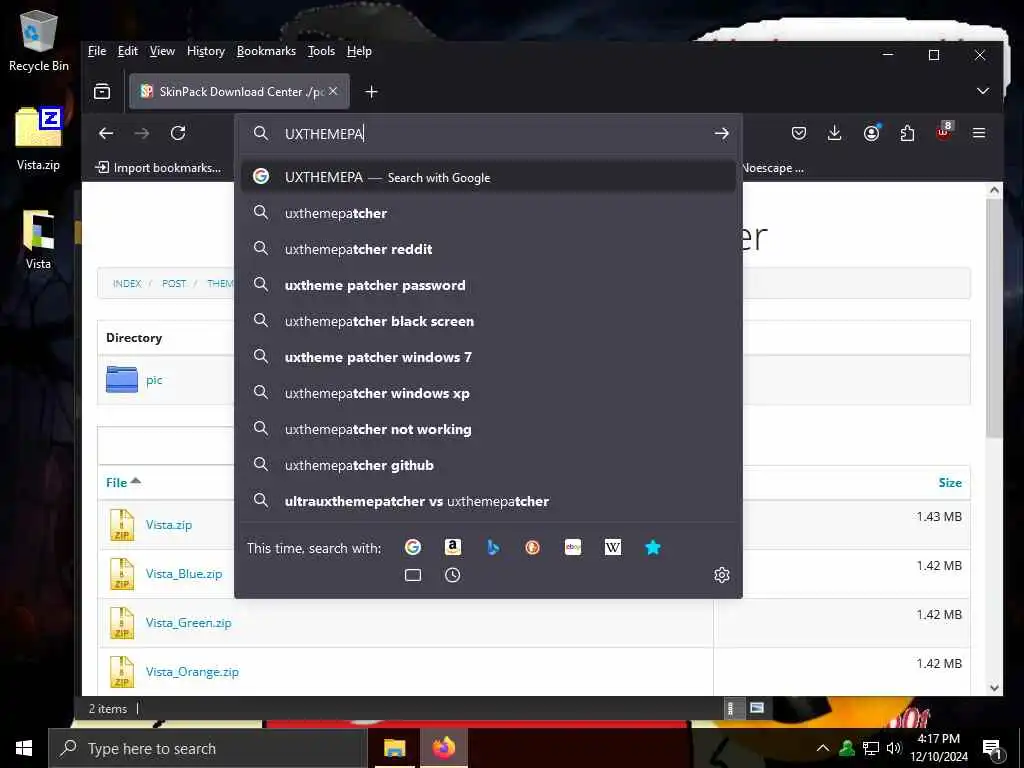The height and width of the screenshot is (768, 1024).
Task: Show hidden system tray icons chevron
Action: (x=823, y=748)
